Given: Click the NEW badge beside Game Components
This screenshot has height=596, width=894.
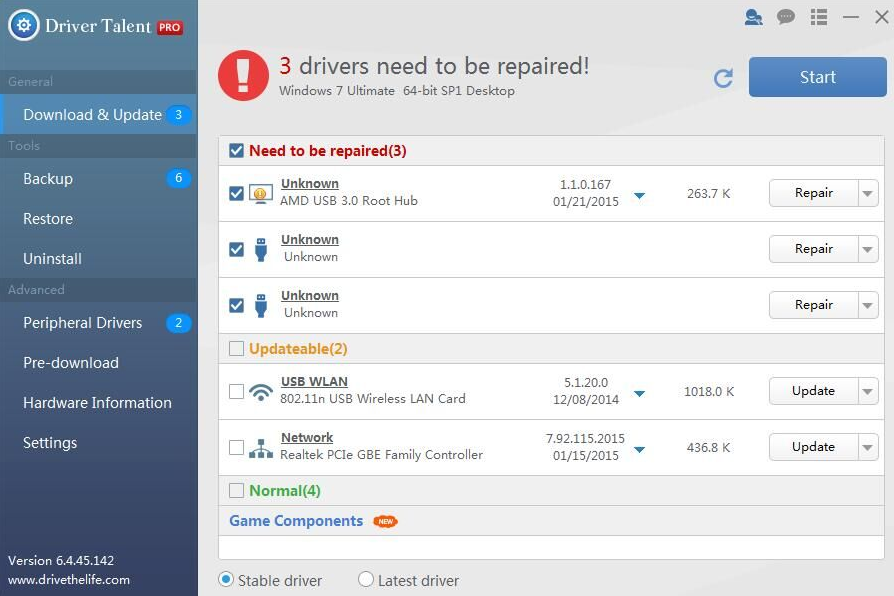Looking at the screenshot, I should pyautogui.click(x=385, y=521).
